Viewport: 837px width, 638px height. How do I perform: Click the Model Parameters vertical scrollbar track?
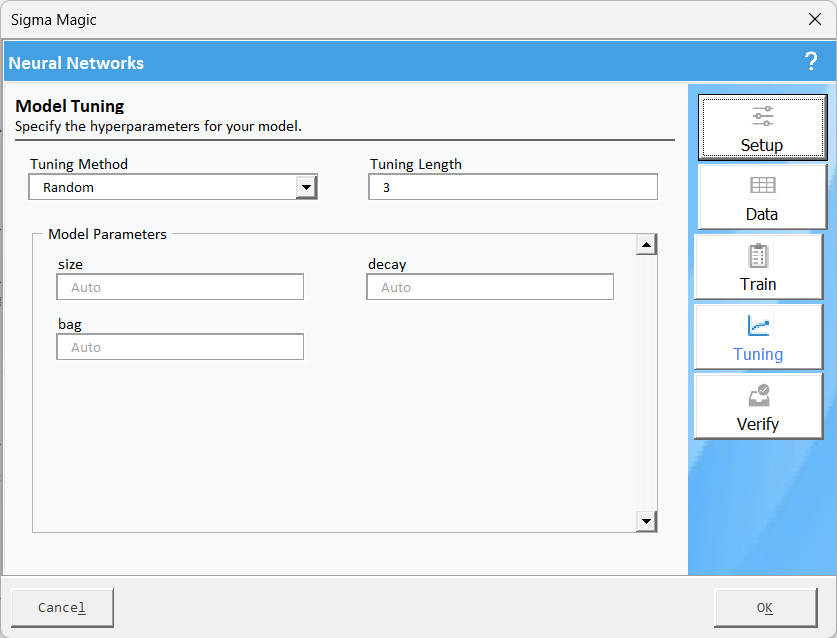click(646, 383)
